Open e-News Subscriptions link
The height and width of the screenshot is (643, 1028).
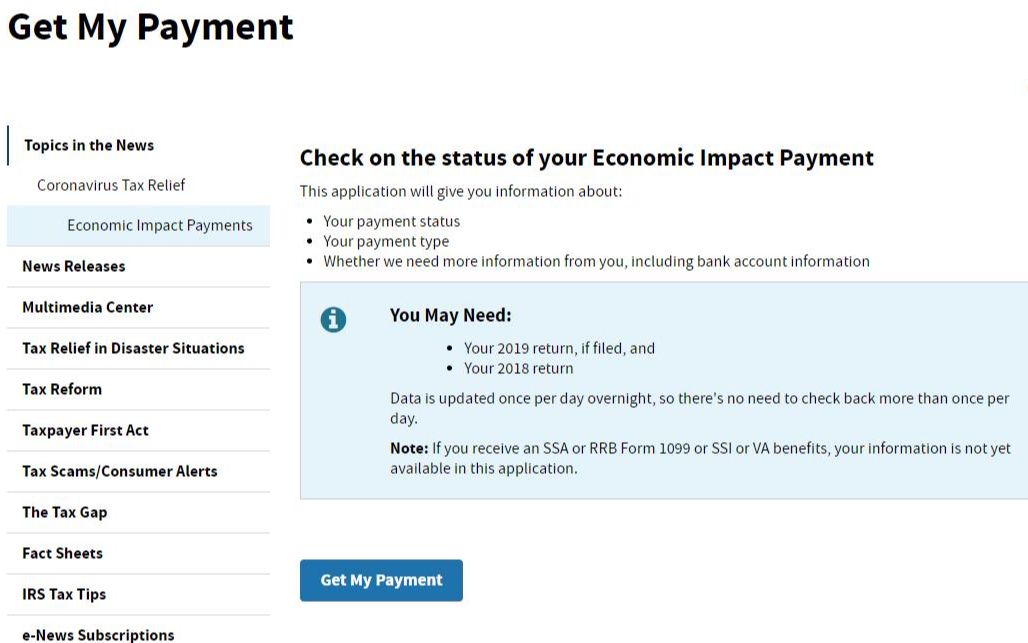click(x=98, y=634)
